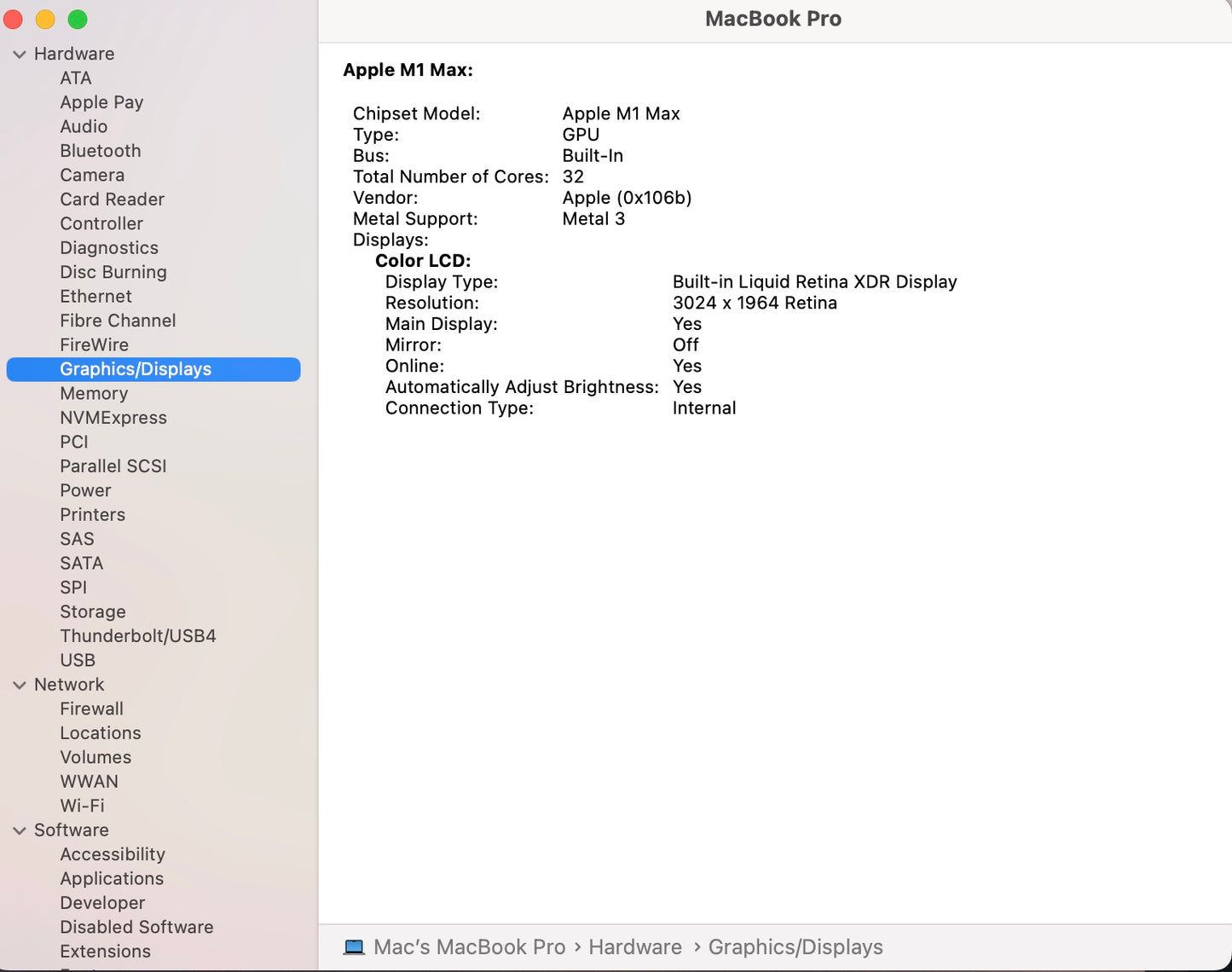Select Power in the sidebar
1232x972 pixels.
pos(85,491)
